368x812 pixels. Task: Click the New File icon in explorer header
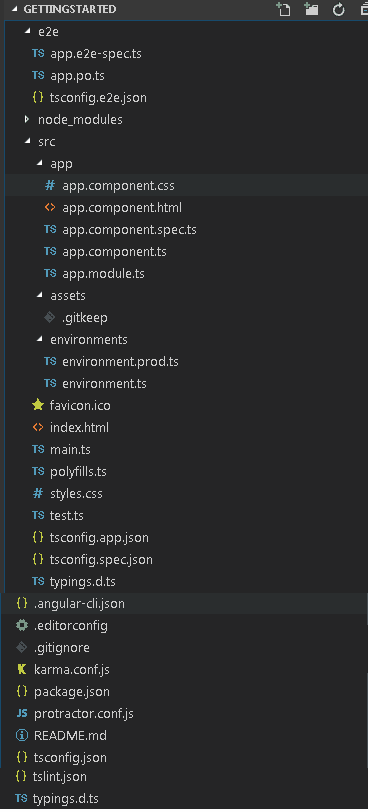283,9
